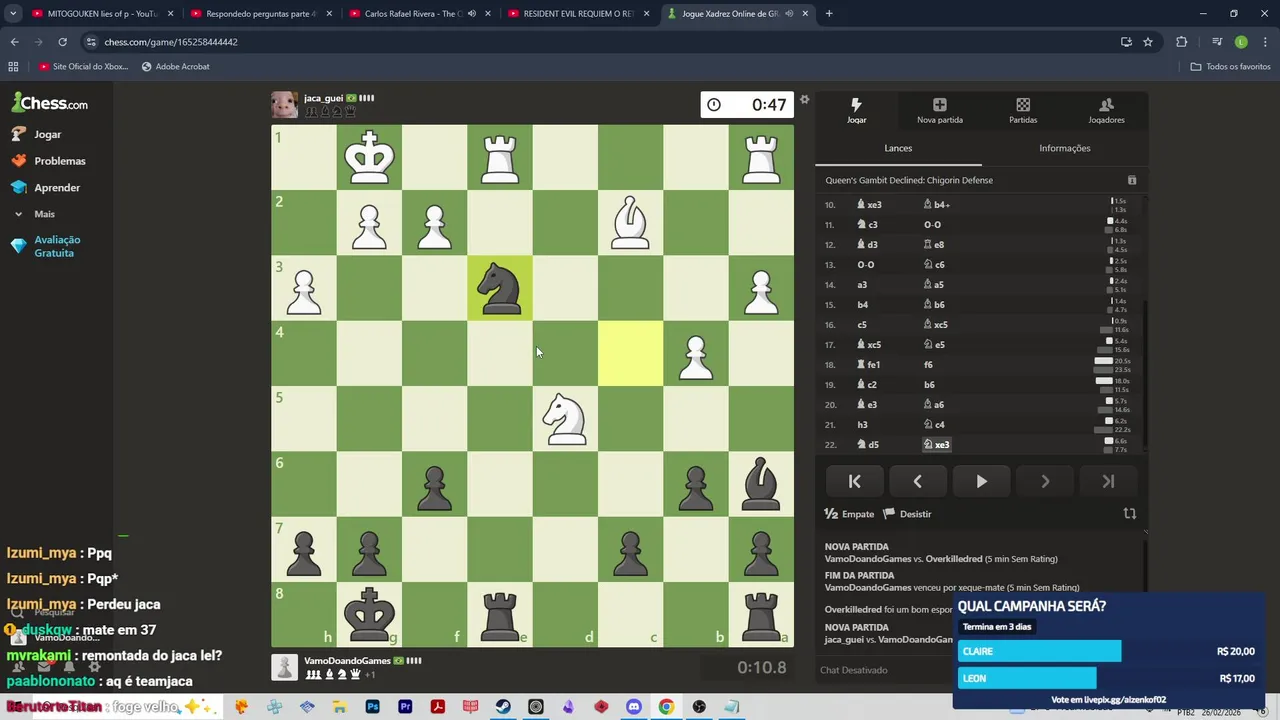The height and width of the screenshot is (720, 1280).
Task: Open the media control icon
Action: pyautogui.click(x=1217, y=42)
